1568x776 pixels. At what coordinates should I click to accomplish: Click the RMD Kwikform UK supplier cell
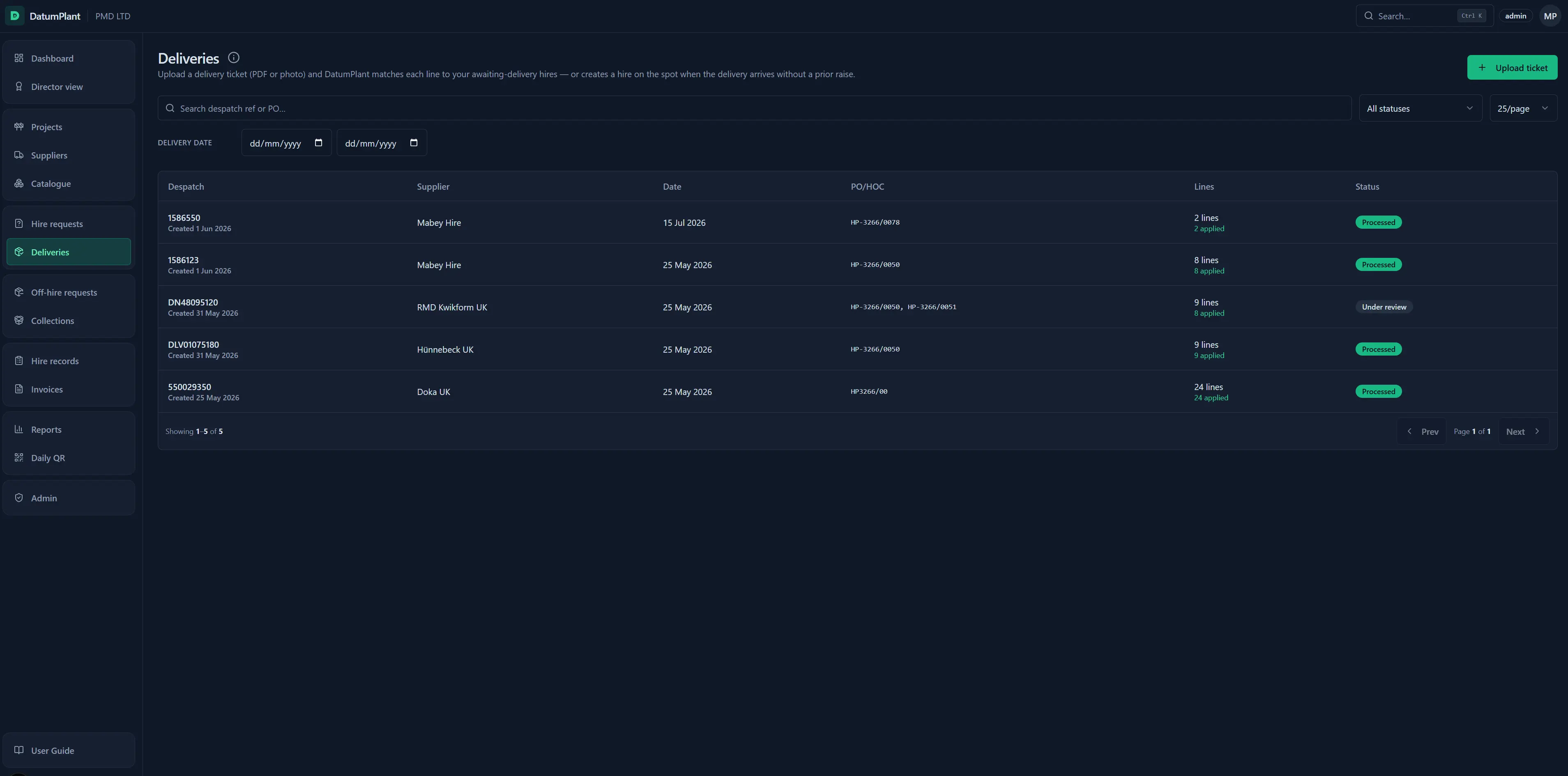coord(451,307)
